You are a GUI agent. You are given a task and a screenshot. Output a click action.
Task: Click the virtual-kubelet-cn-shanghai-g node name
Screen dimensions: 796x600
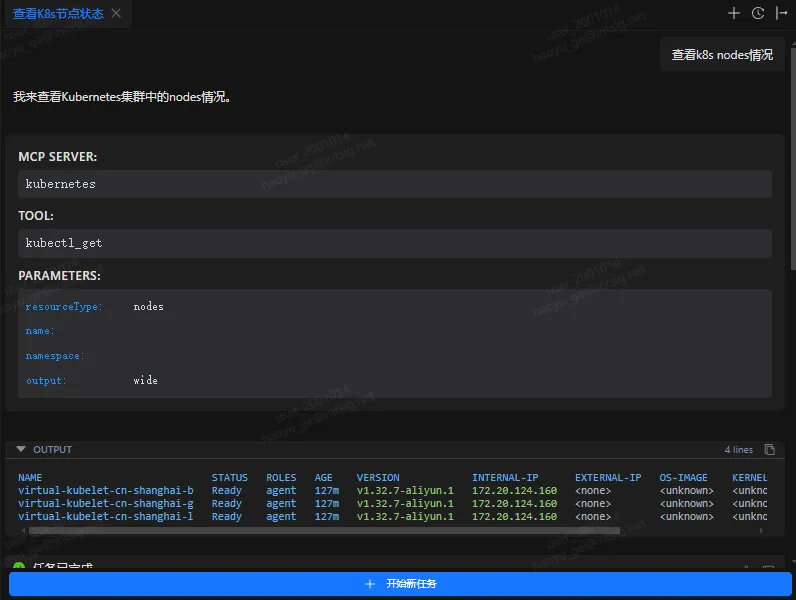click(105, 504)
